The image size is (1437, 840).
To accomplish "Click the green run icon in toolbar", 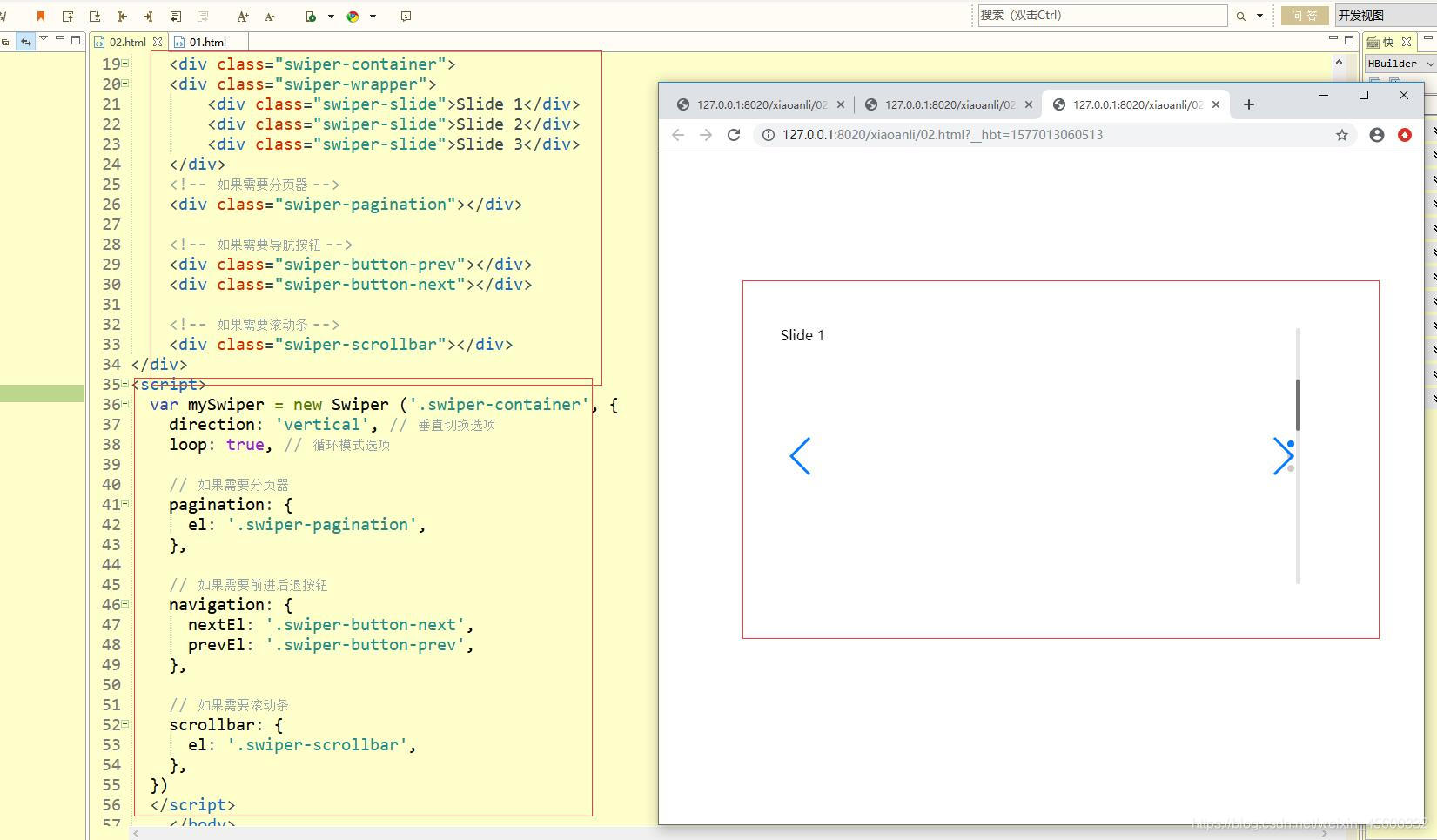I will tap(311, 16).
